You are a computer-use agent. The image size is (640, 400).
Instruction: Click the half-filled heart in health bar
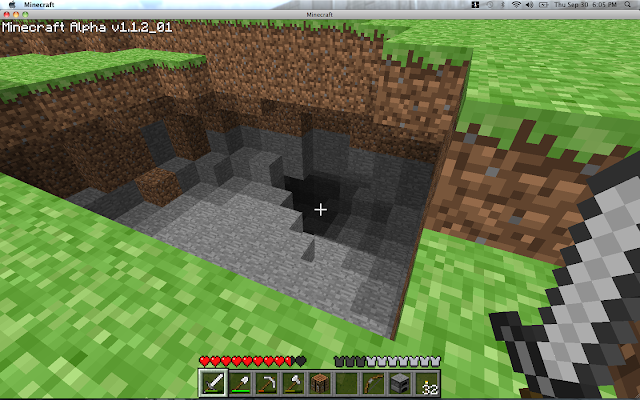289,361
